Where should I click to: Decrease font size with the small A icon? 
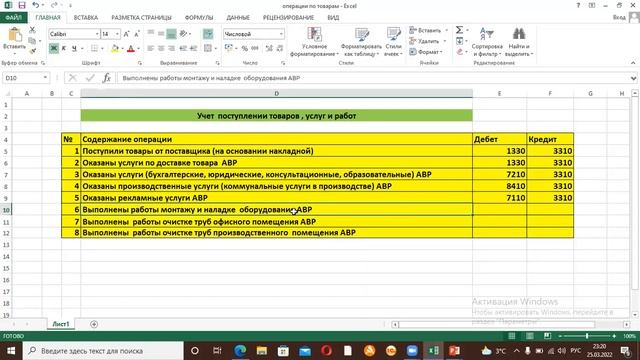pos(137,34)
